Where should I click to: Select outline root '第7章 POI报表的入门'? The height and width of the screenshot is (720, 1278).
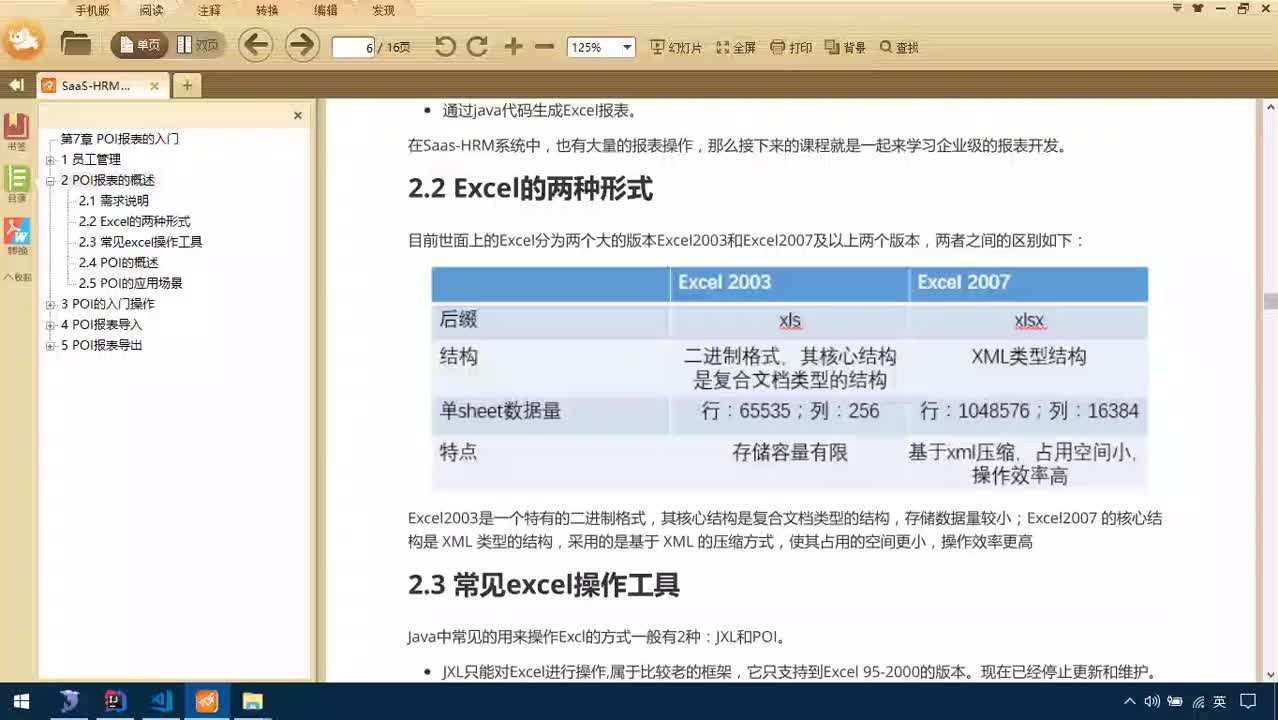[120, 139]
